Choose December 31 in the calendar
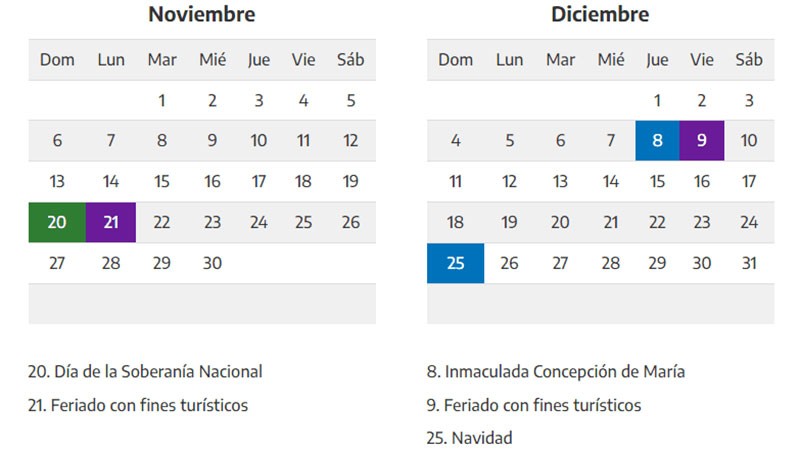800x450 pixels. [x=748, y=263]
